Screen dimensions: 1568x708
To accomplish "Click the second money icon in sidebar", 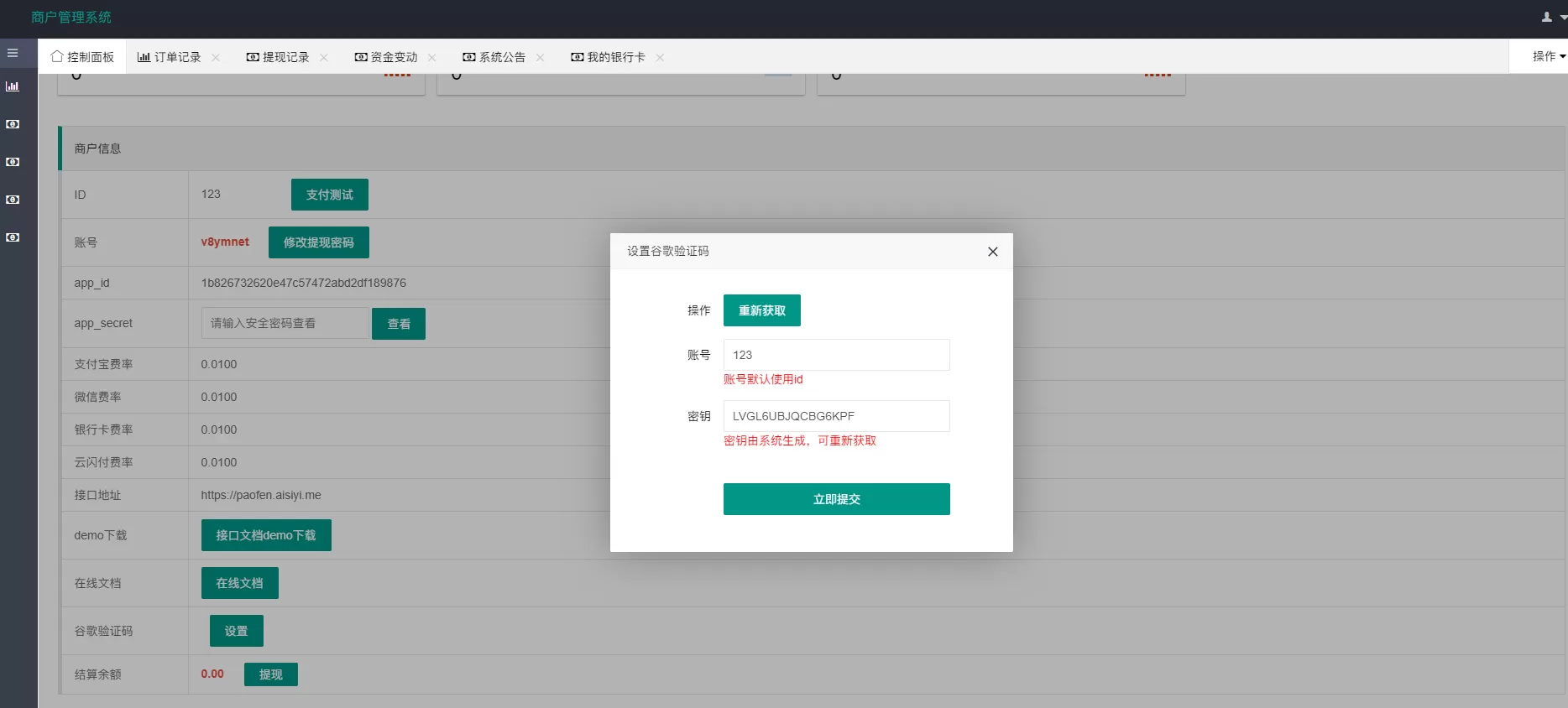I will [x=13, y=162].
